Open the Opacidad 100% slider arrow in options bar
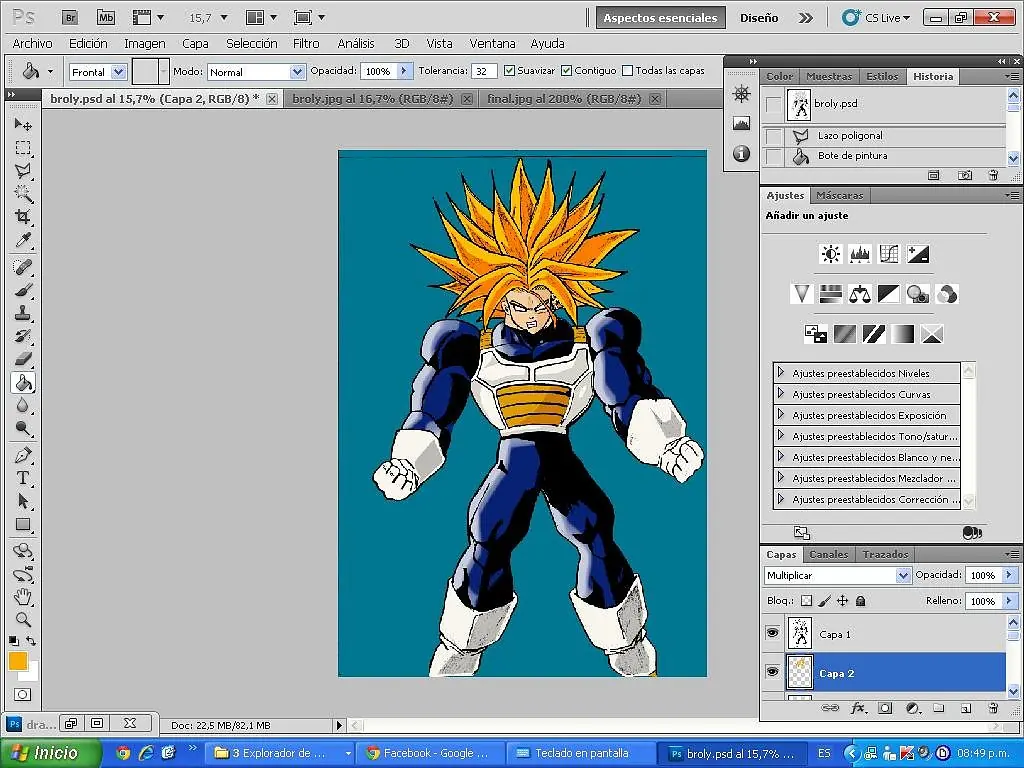This screenshot has height=768, width=1024. (404, 71)
